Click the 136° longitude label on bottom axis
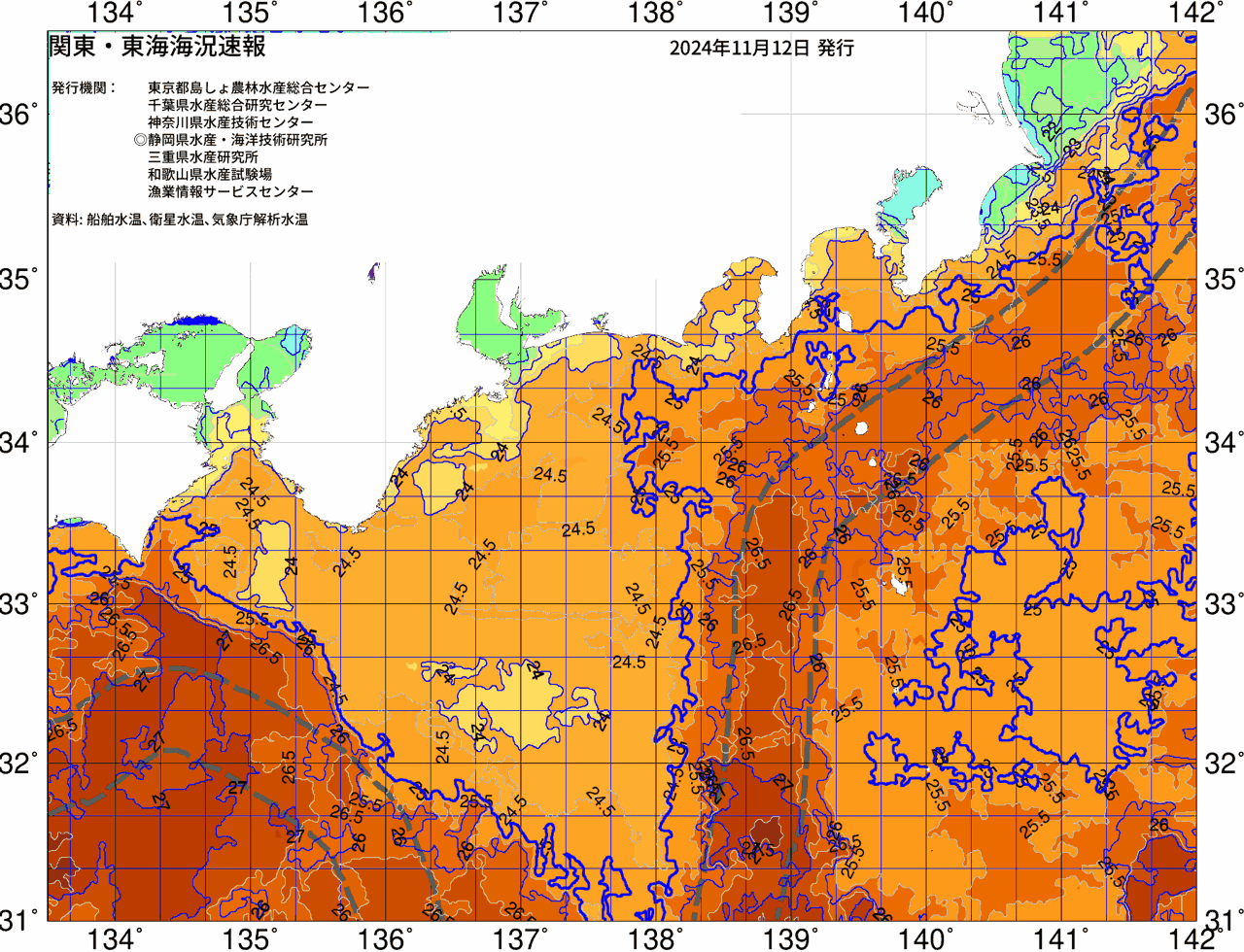The width and height of the screenshot is (1244, 952). [x=387, y=939]
